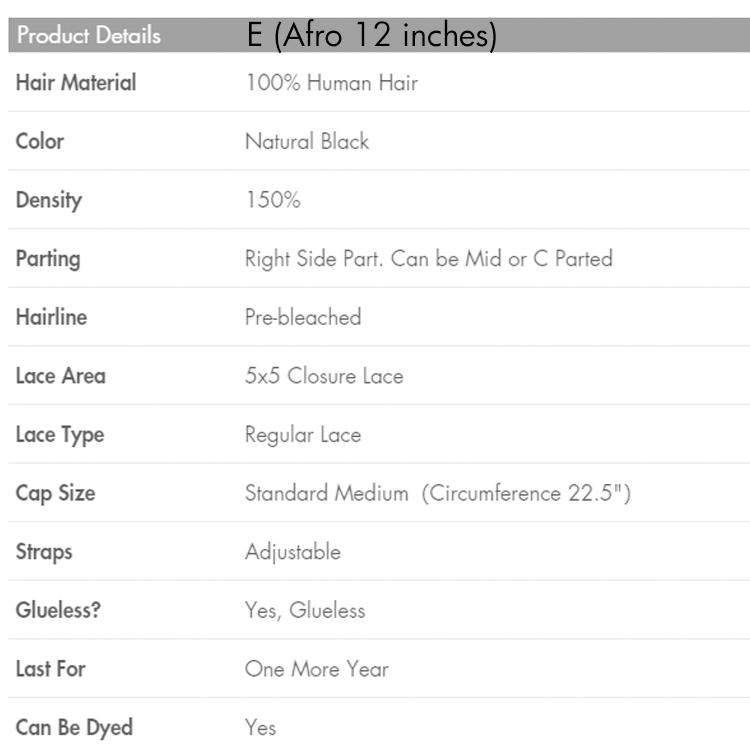Click the Density label
750x750 pixels.
coord(49,200)
